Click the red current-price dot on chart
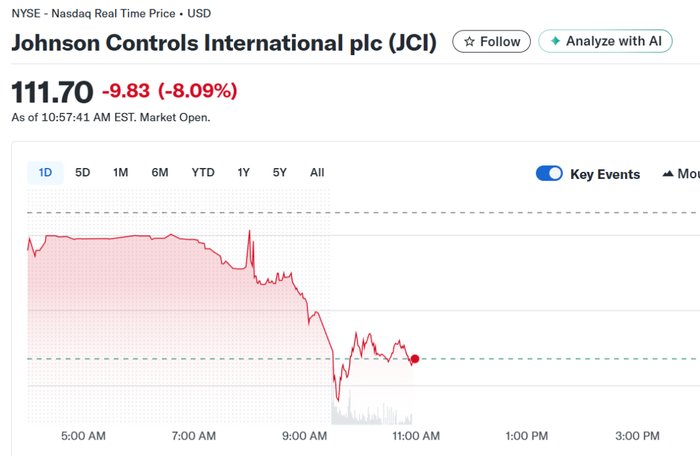Screen dimensions: 700x456 [x=415, y=359]
